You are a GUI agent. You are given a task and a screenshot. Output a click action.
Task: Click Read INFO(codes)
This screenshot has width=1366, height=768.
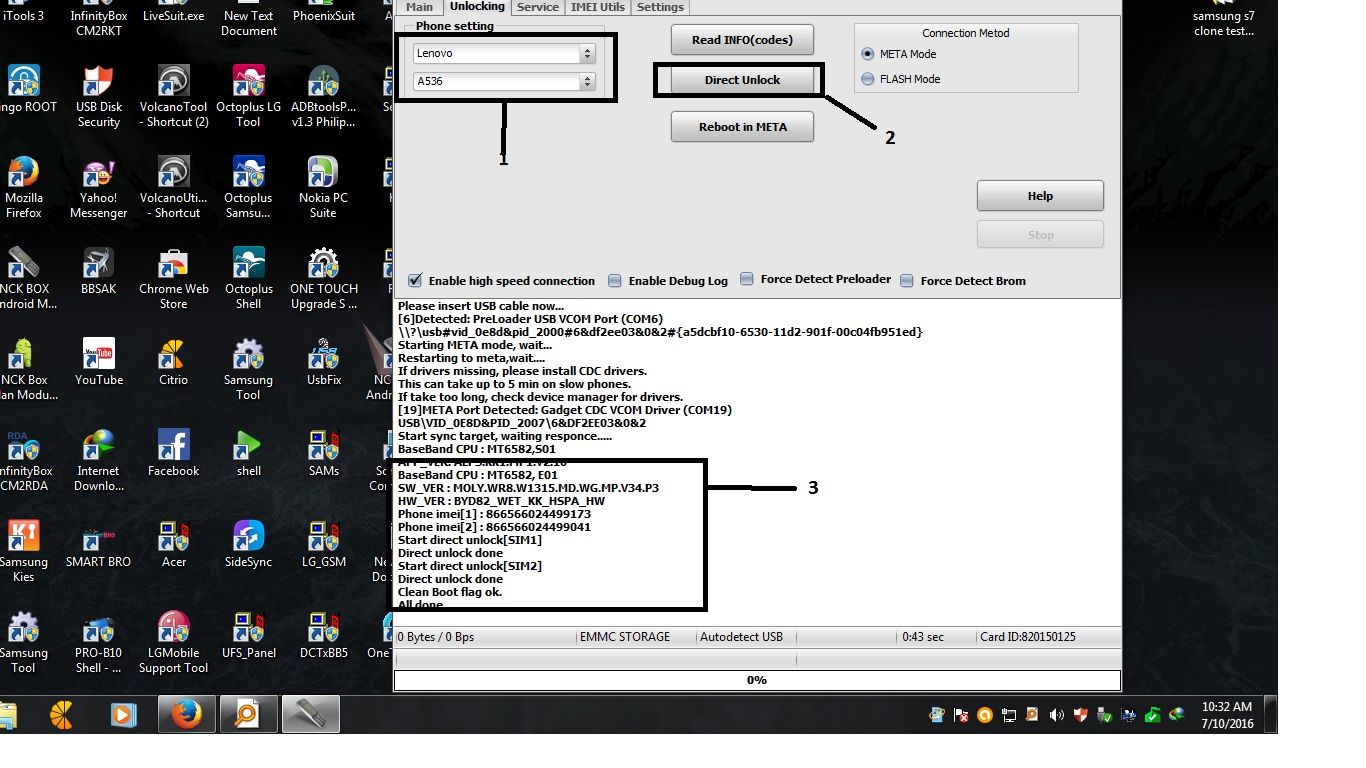[x=742, y=39]
